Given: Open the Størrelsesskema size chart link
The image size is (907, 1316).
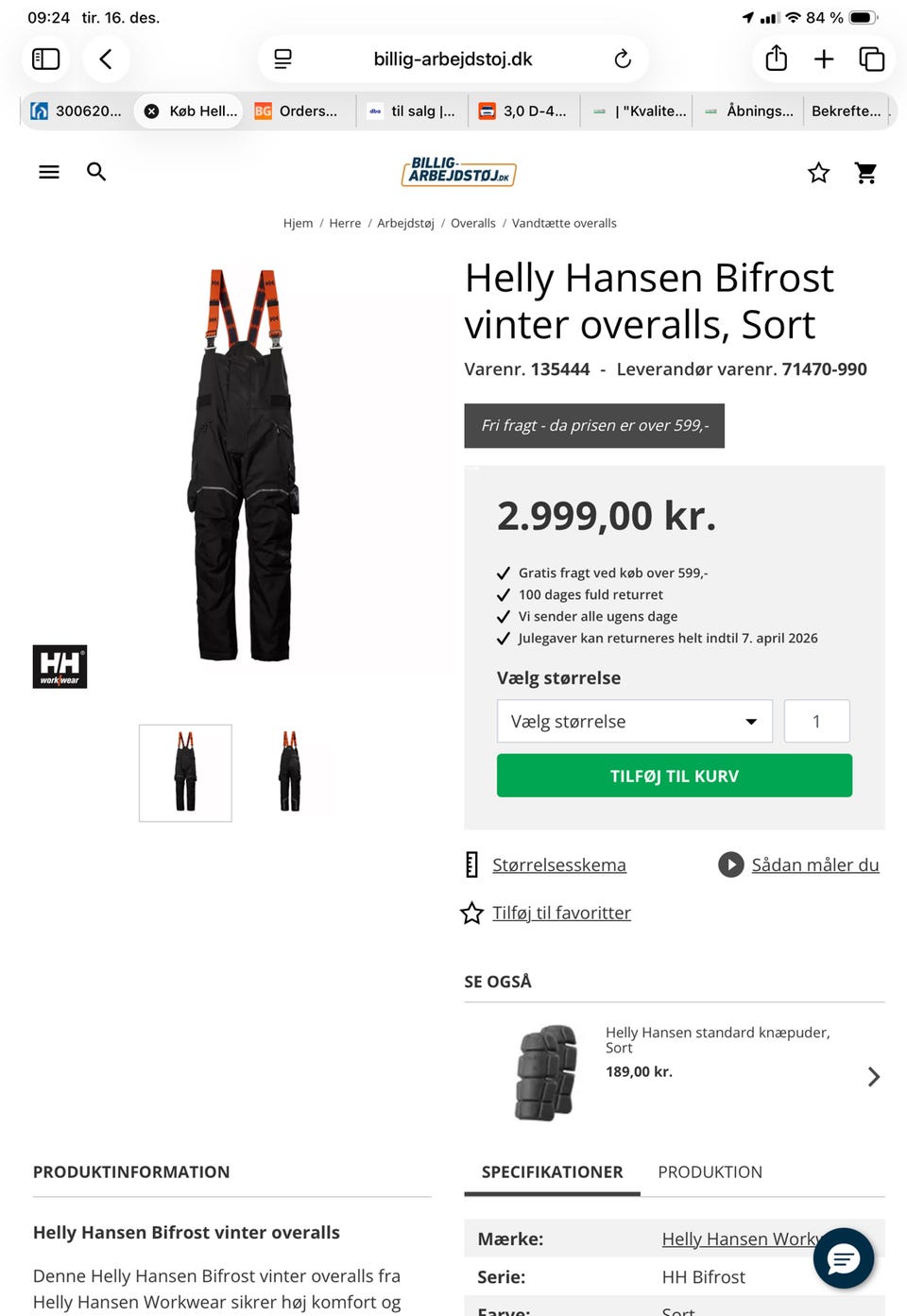Looking at the screenshot, I should click(x=559, y=865).
